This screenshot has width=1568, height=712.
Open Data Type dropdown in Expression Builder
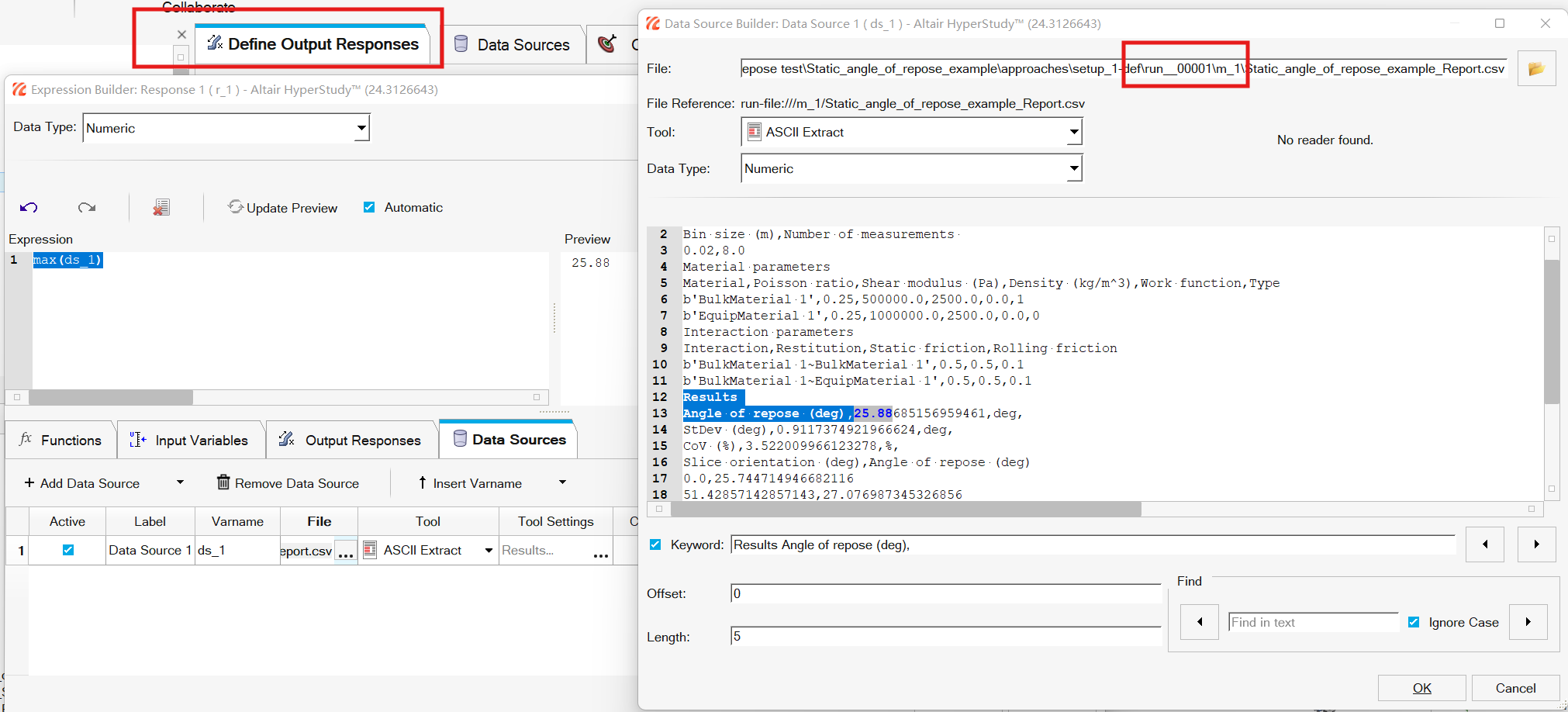pyautogui.click(x=361, y=128)
